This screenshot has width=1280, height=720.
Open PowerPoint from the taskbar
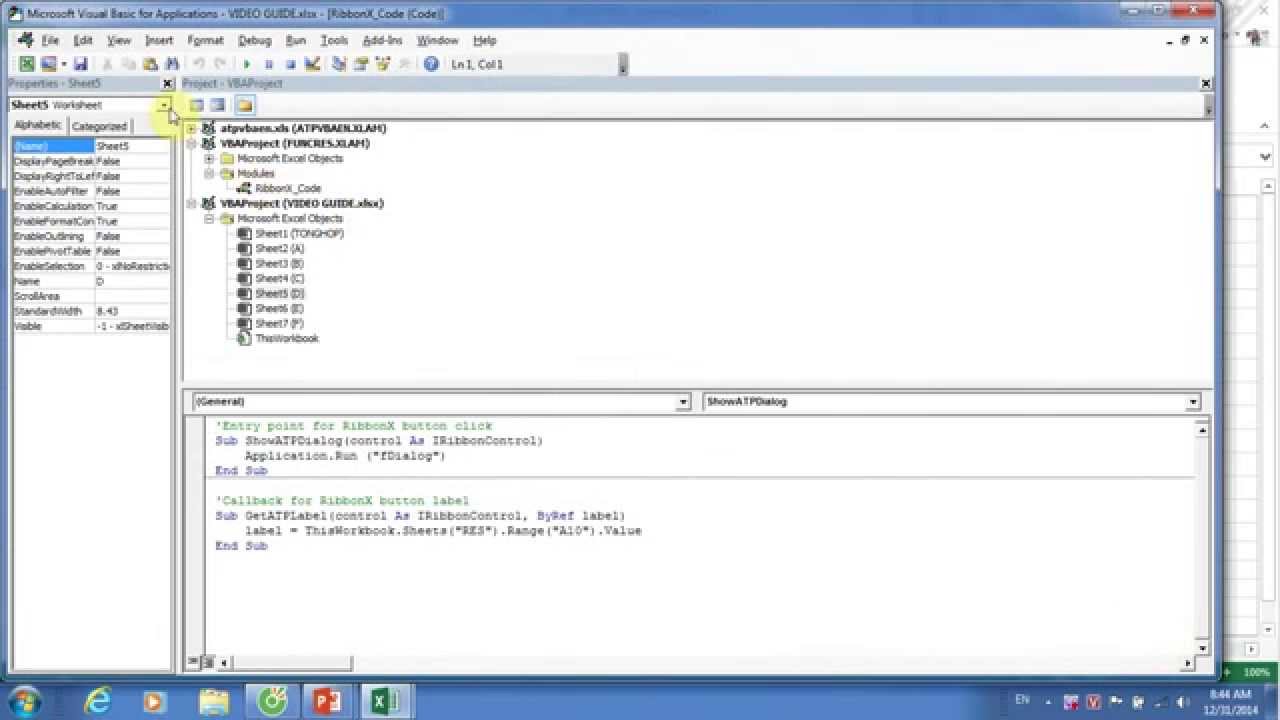[x=328, y=702]
